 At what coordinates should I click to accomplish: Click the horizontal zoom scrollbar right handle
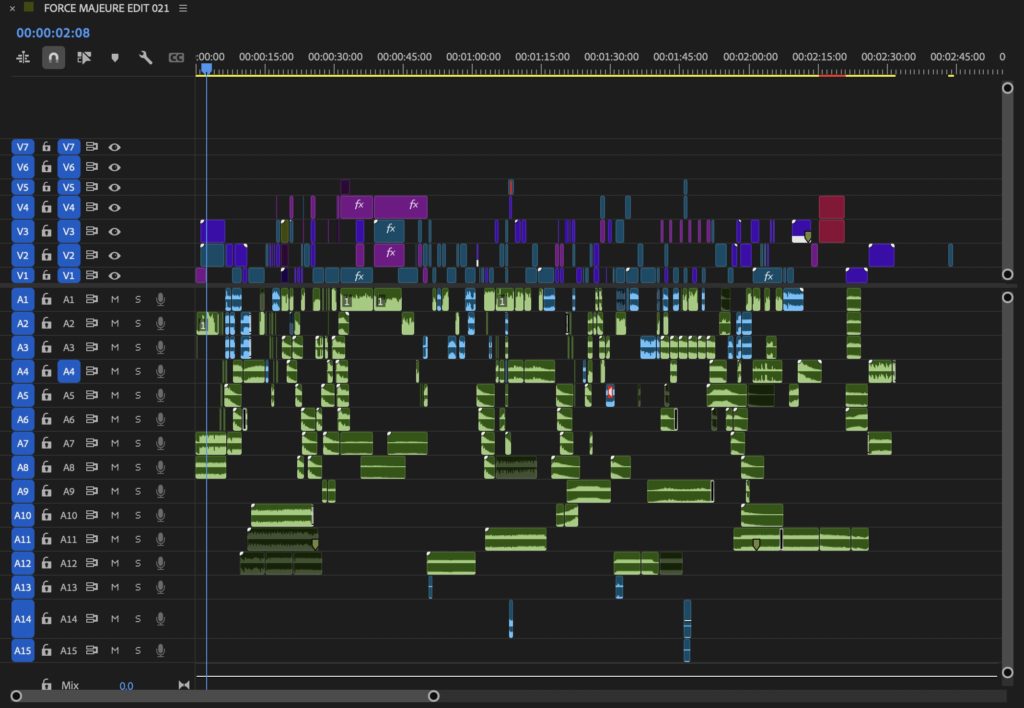(x=434, y=696)
